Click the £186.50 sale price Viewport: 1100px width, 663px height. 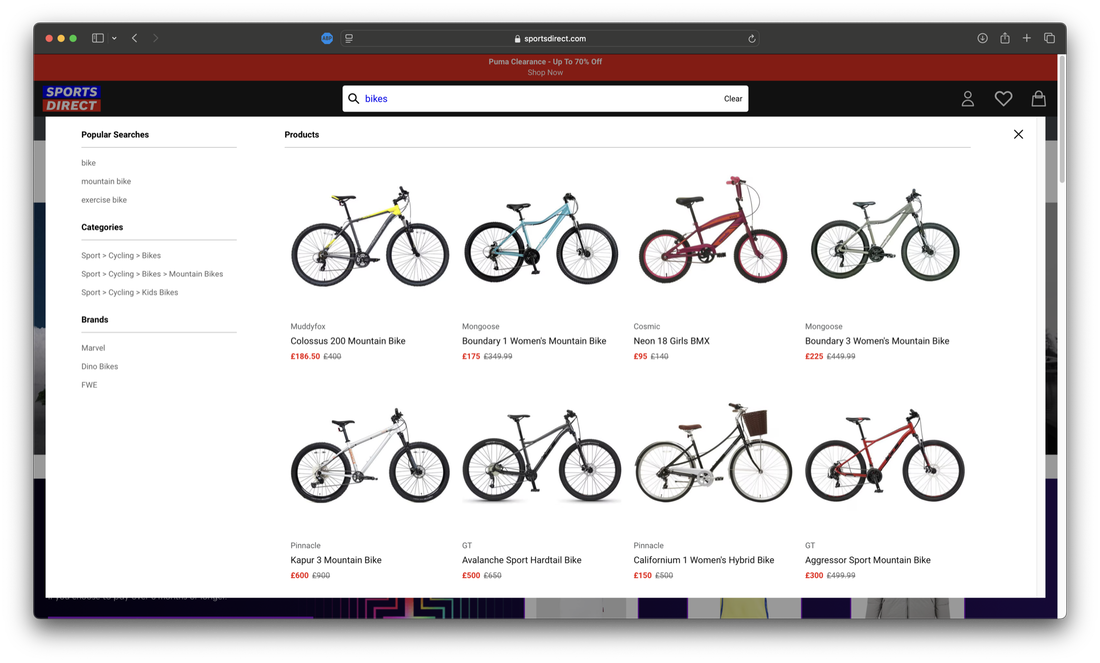pyautogui.click(x=305, y=356)
